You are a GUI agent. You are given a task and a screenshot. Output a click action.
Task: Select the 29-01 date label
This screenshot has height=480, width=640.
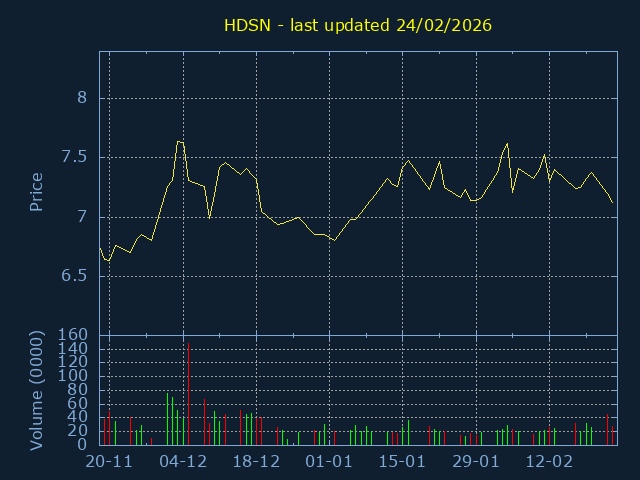476,462
